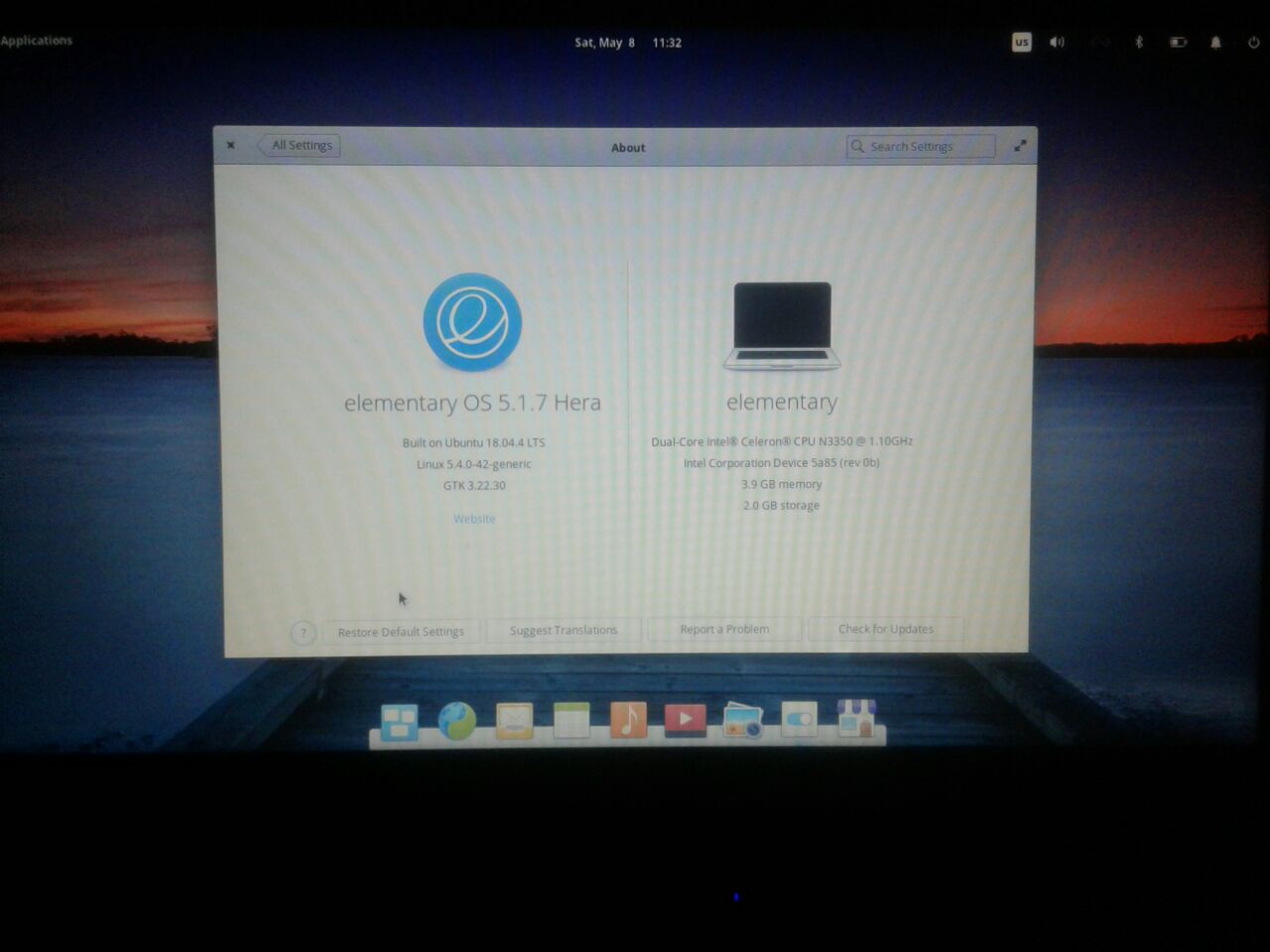This screenshot has height=952, width=1270.
Task: Click the help question mark button
Action: pyautogui.click(x=304, y=633)
